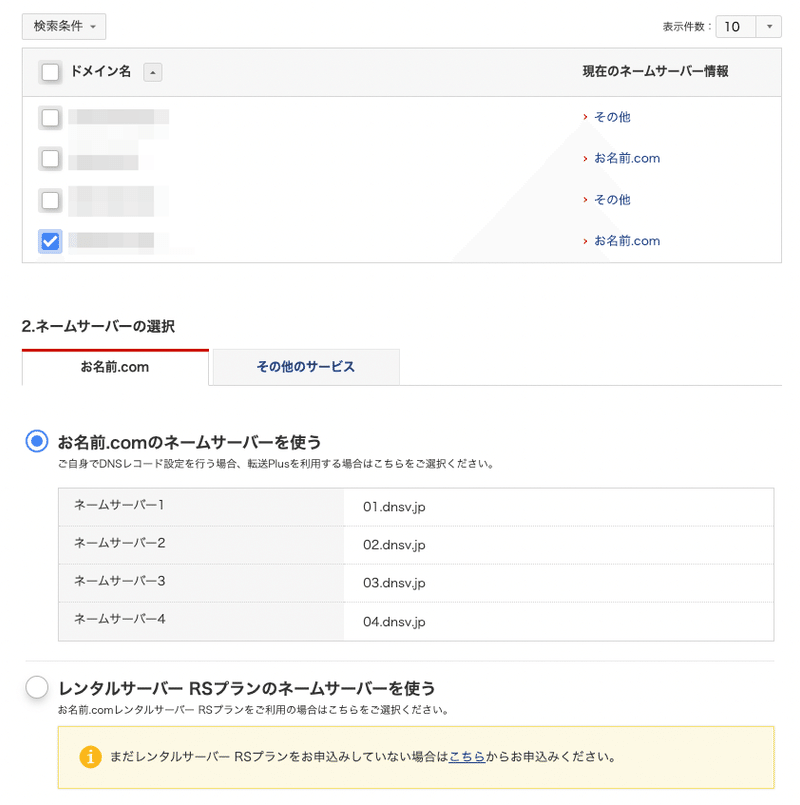Open the 検索条件 dropdown button
Viewport: 800px width, 805px height.
point(64,26)
